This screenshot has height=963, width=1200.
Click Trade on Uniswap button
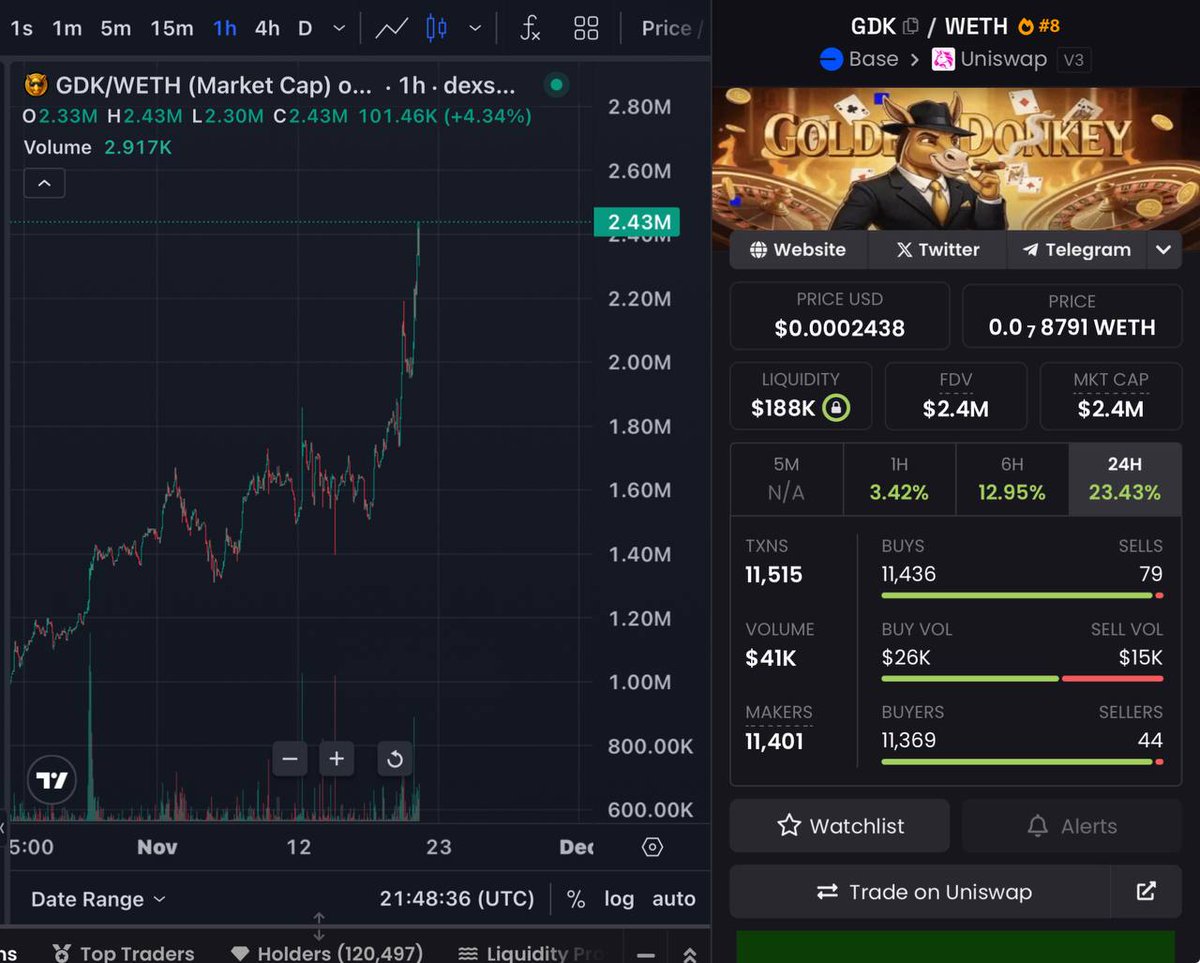point(920,892)
